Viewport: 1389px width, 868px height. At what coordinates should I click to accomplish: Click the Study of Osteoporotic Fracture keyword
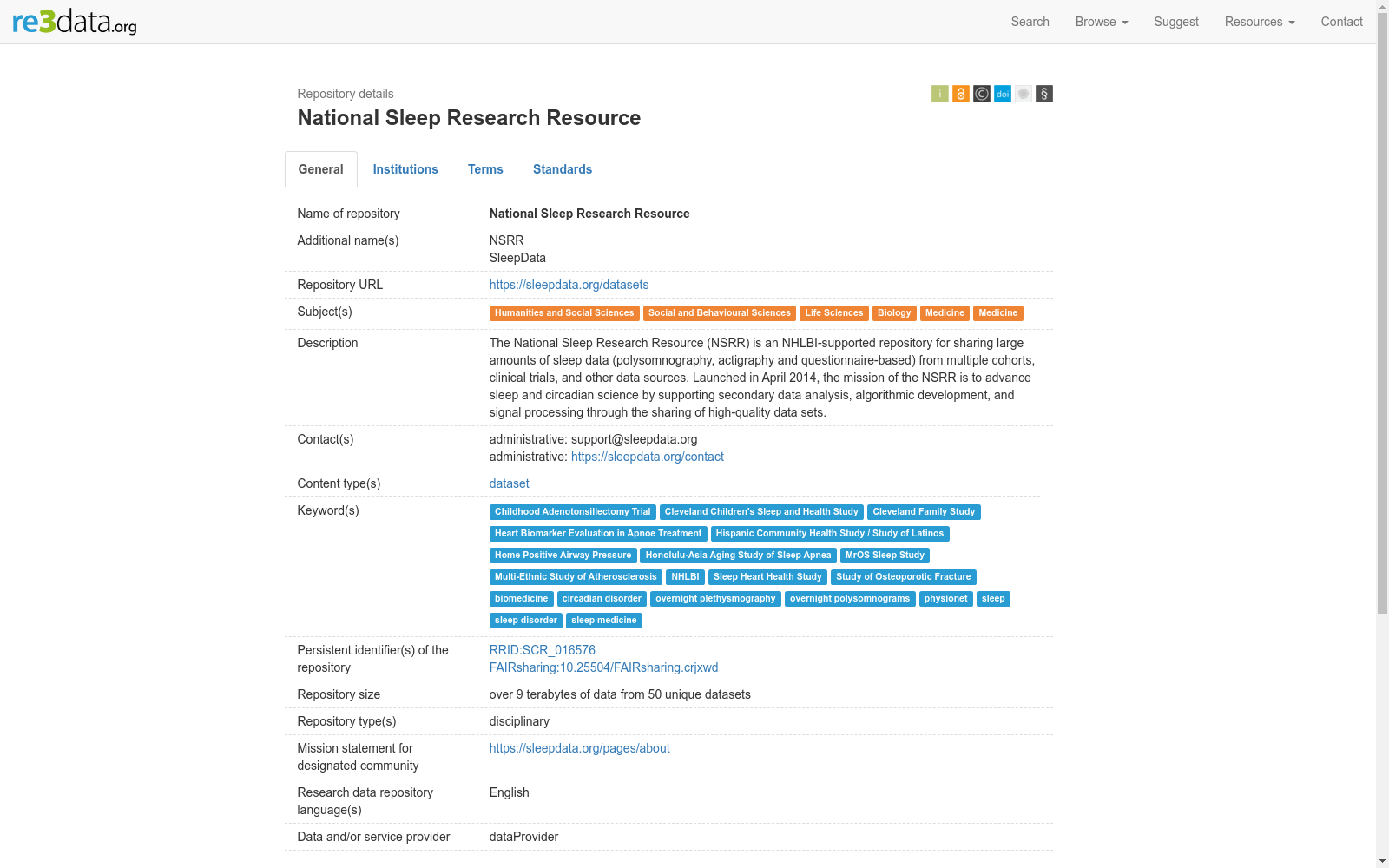(904, 577)
